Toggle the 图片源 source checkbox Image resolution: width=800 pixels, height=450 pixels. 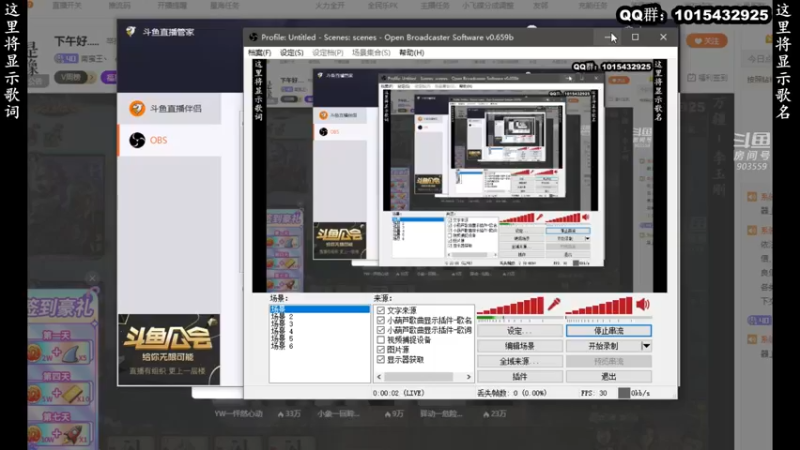(x=381, y=349)
